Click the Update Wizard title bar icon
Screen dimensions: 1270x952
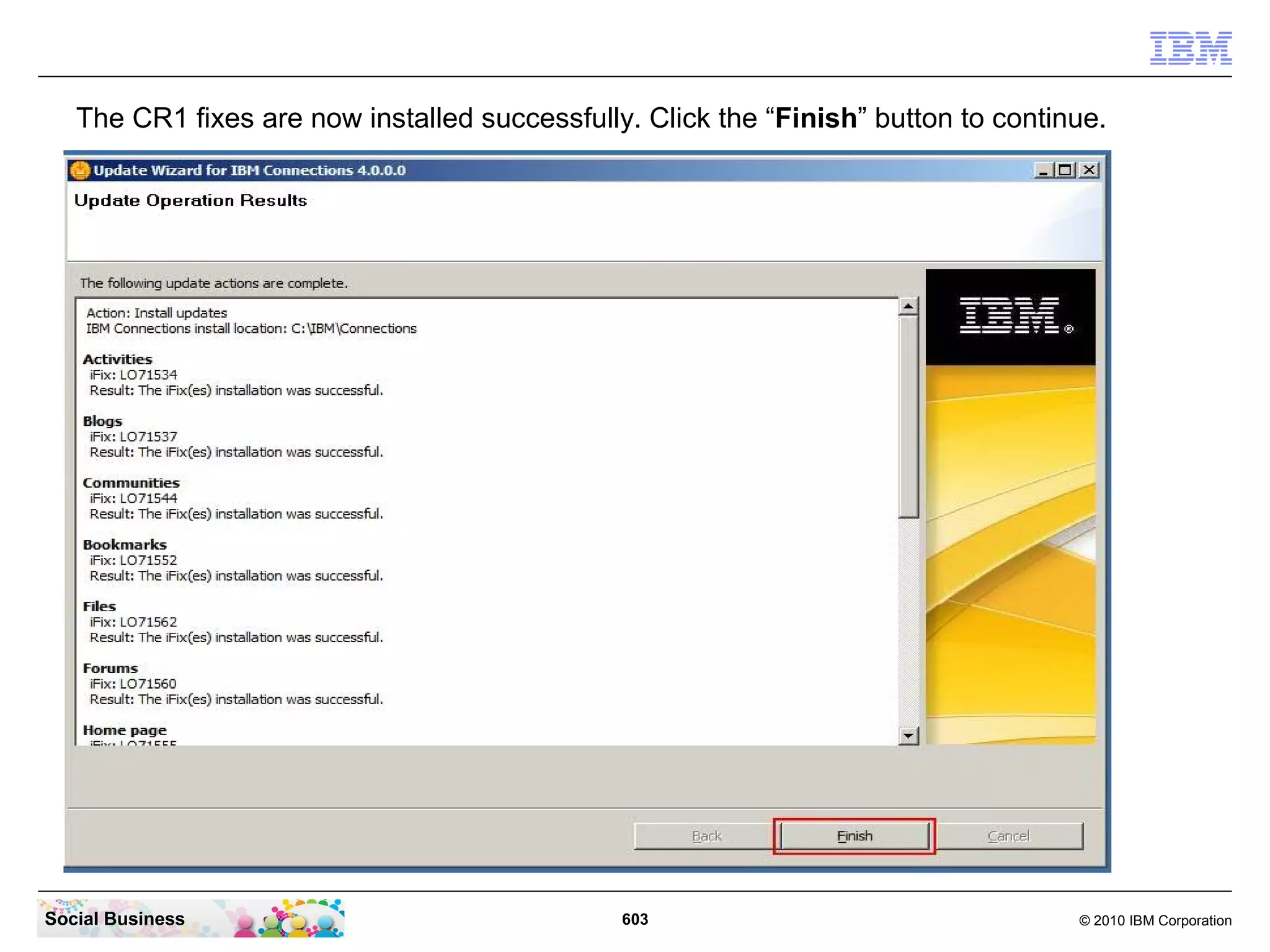(x=80, y=170)
